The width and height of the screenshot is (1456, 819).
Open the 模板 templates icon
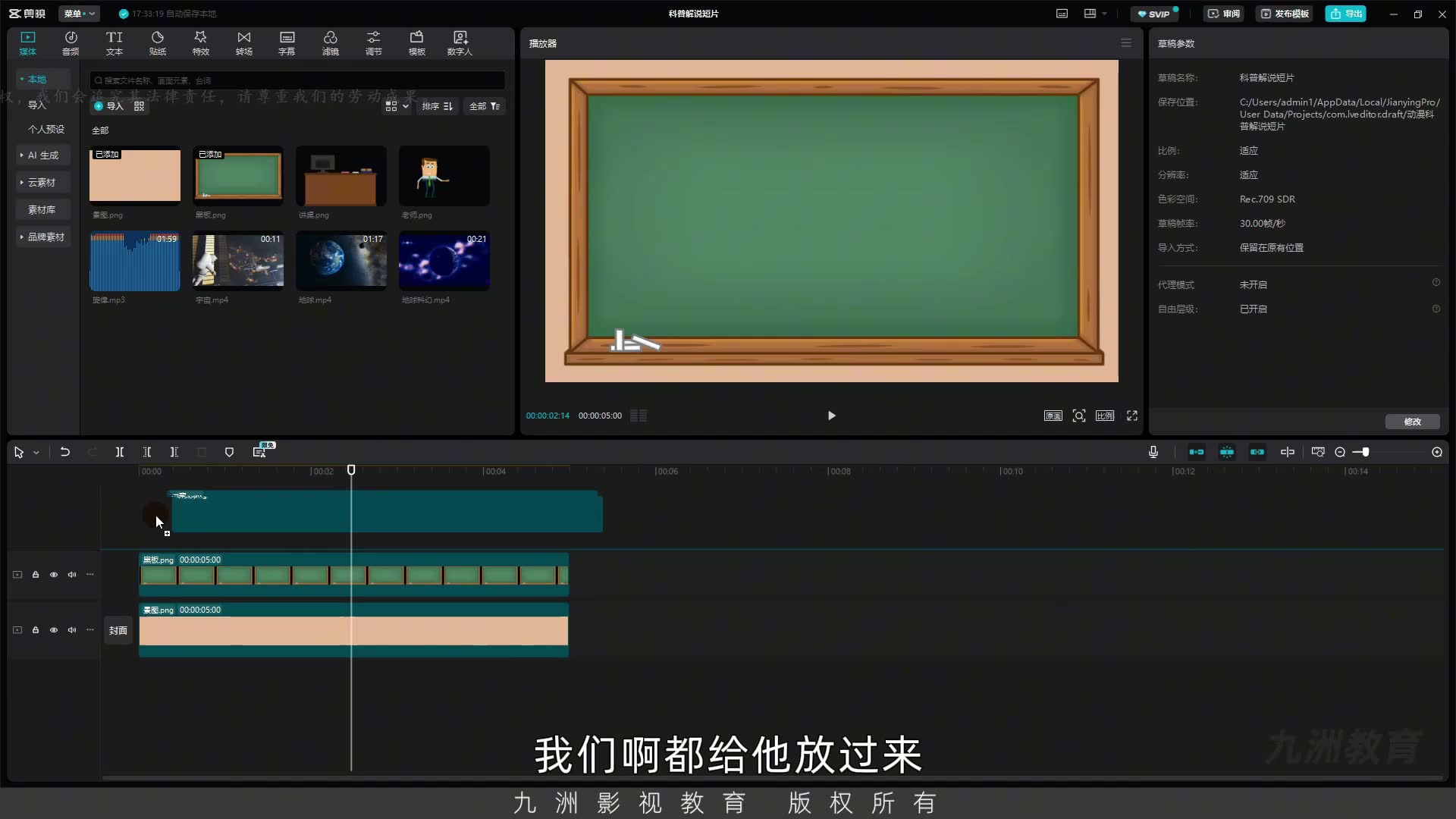pyautogui.click(x=416, y=43)
